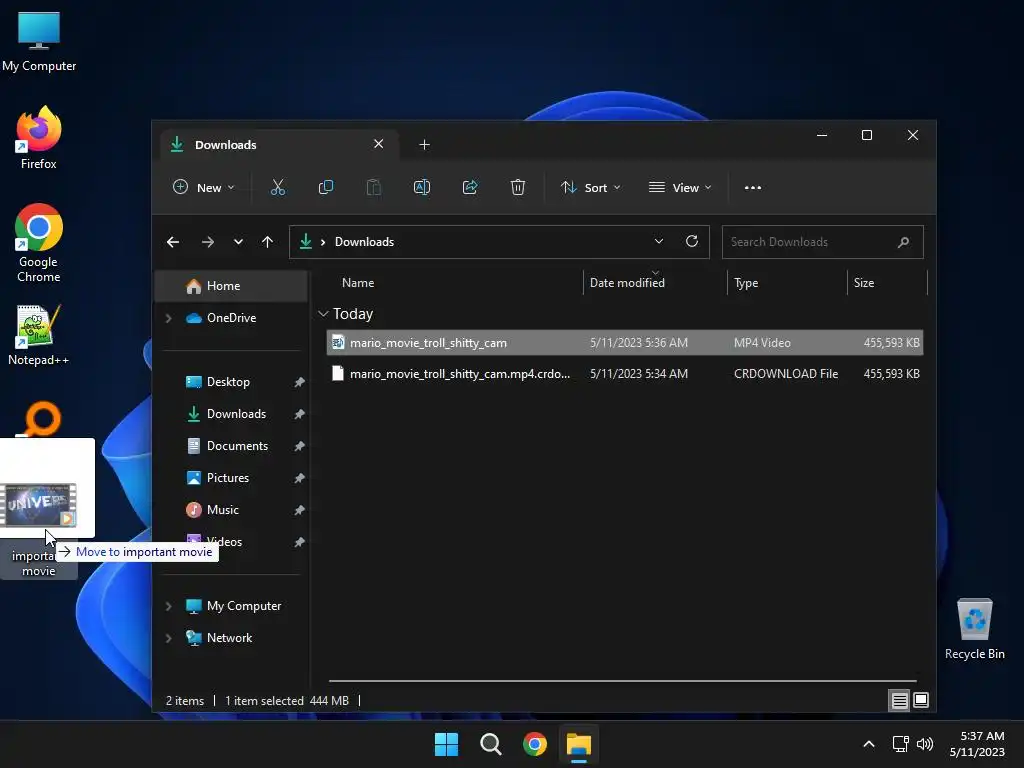Open the clock and date in taskbar
The height and width of the screenshot is (768, 1024).
977,744
